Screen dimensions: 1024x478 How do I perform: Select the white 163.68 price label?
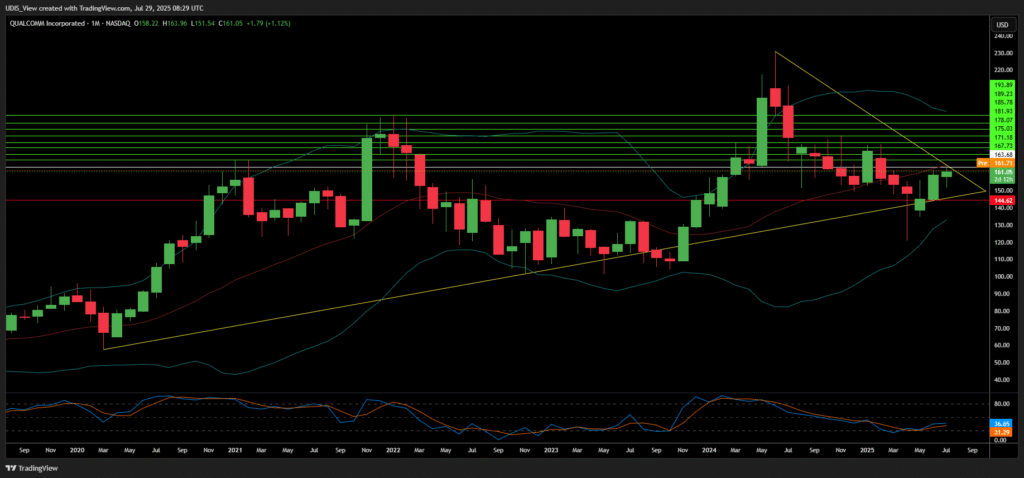(x=1001, y=154)
